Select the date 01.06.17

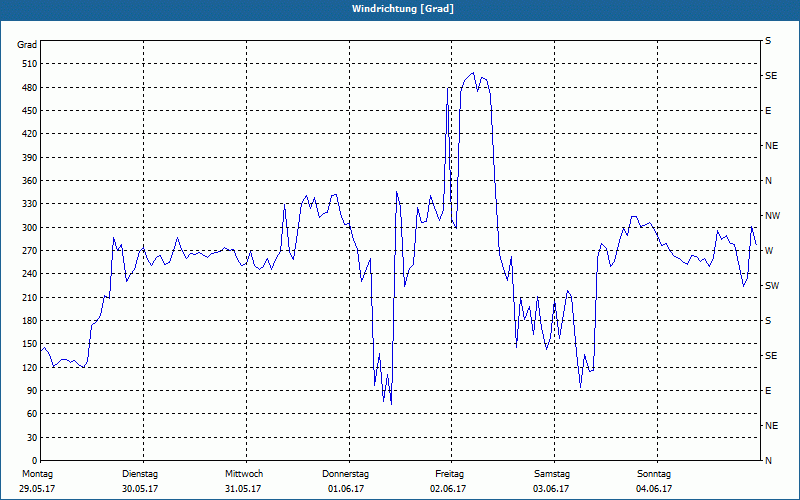point(346,489)
